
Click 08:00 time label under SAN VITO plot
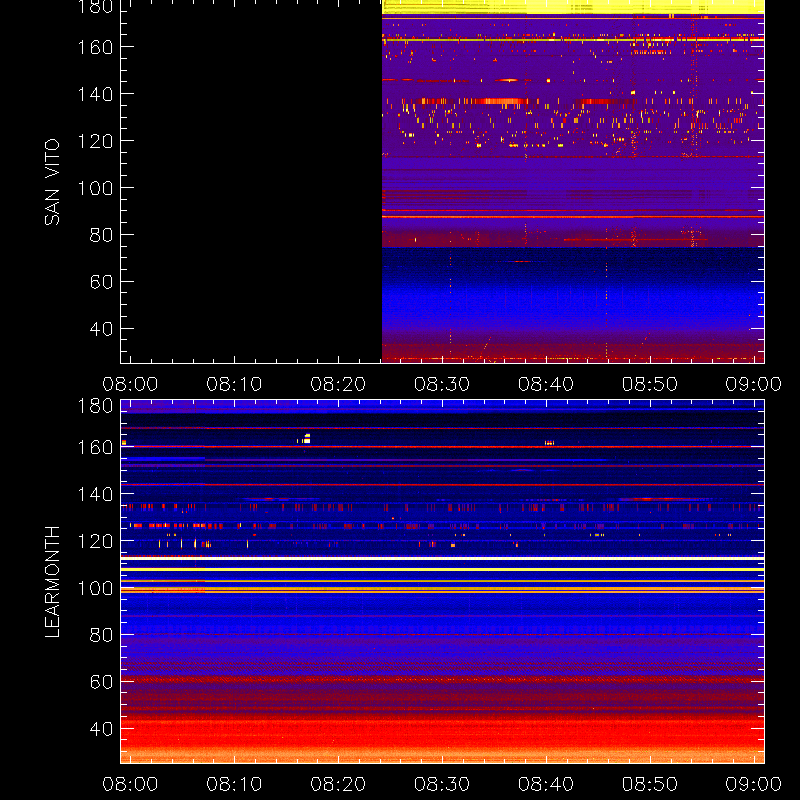pyautogui.click(x=130, y=384)
